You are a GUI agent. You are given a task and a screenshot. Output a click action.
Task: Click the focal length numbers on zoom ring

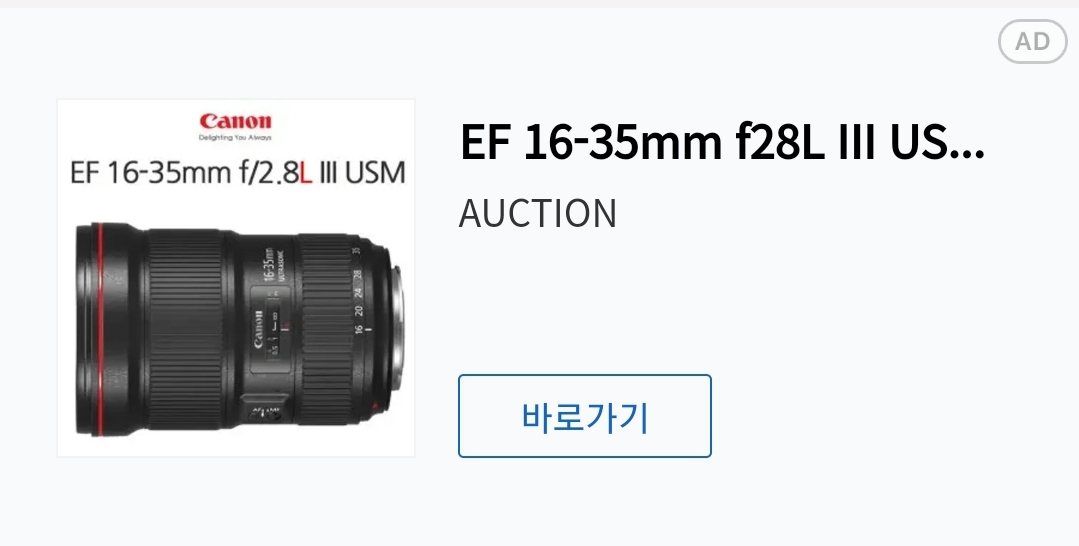[x=358, y=293]
